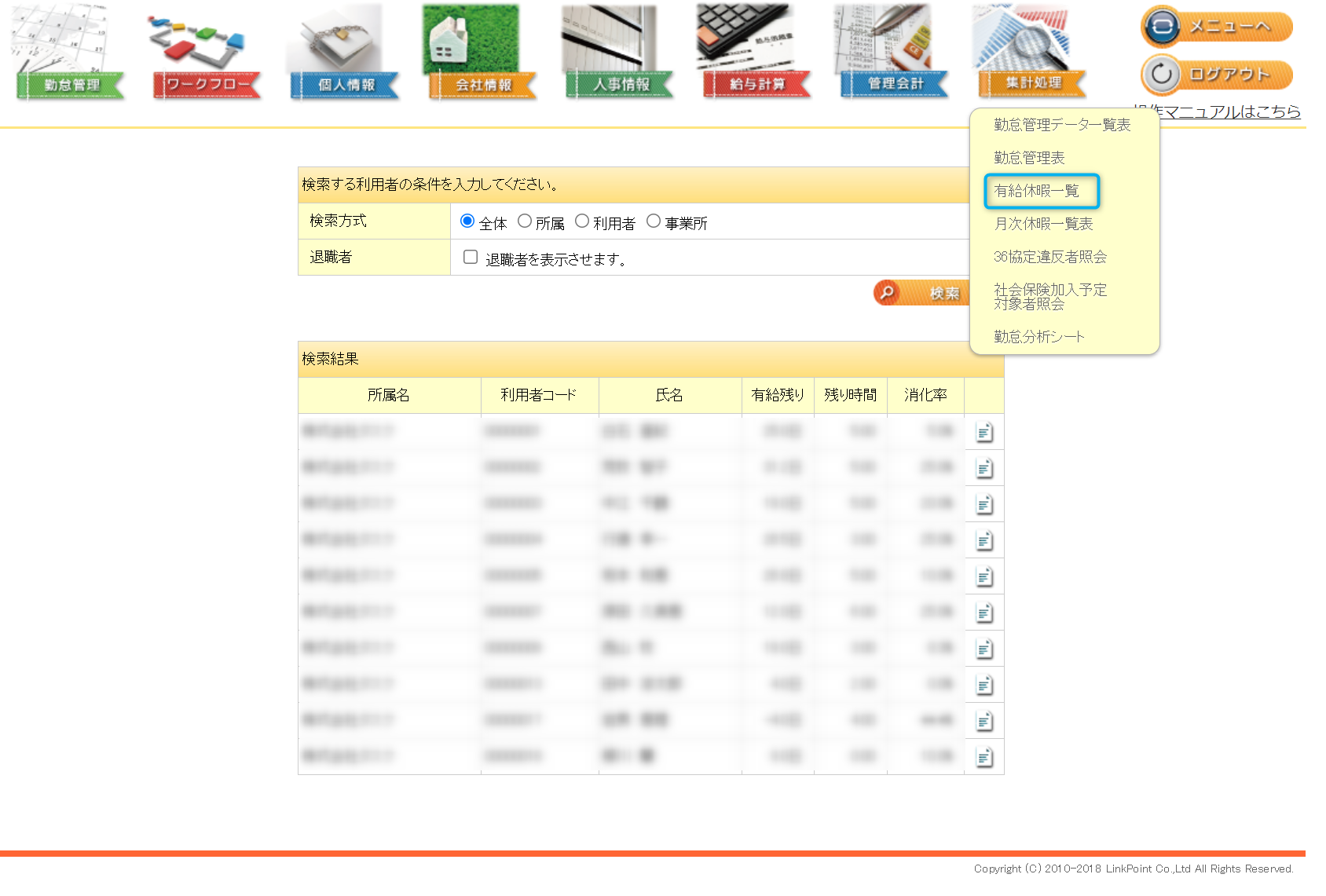Click the detail document icon in first result row
The width and height of the screenshot is (1326, 896).
pos(984,432)
